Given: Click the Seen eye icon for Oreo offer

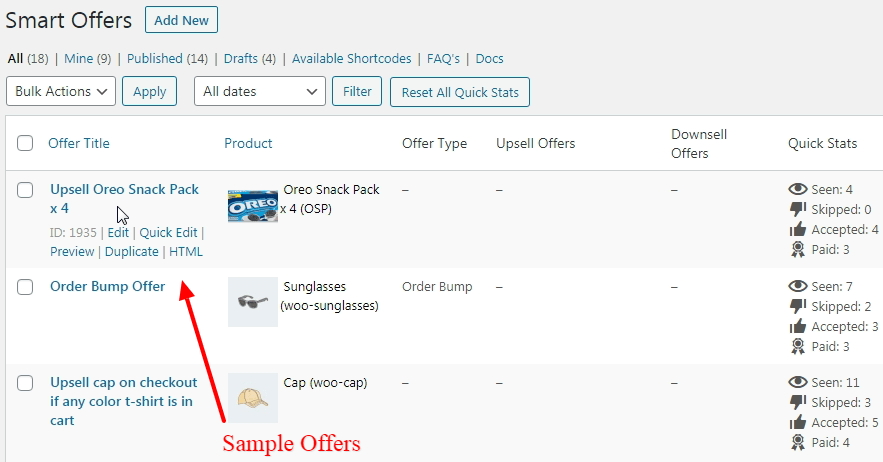Looking at the screenshot, I should pyautogui.click(x=797, y=189).
